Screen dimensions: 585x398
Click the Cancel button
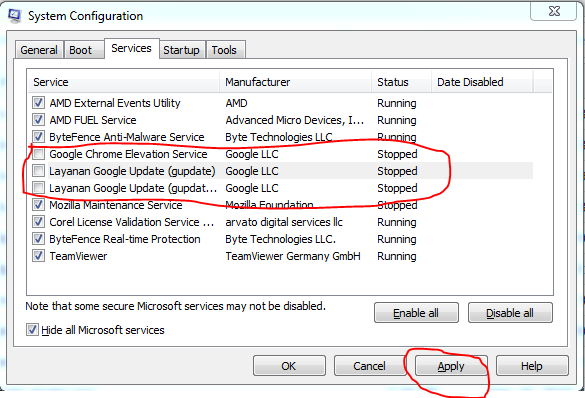[x=369, y=366]
